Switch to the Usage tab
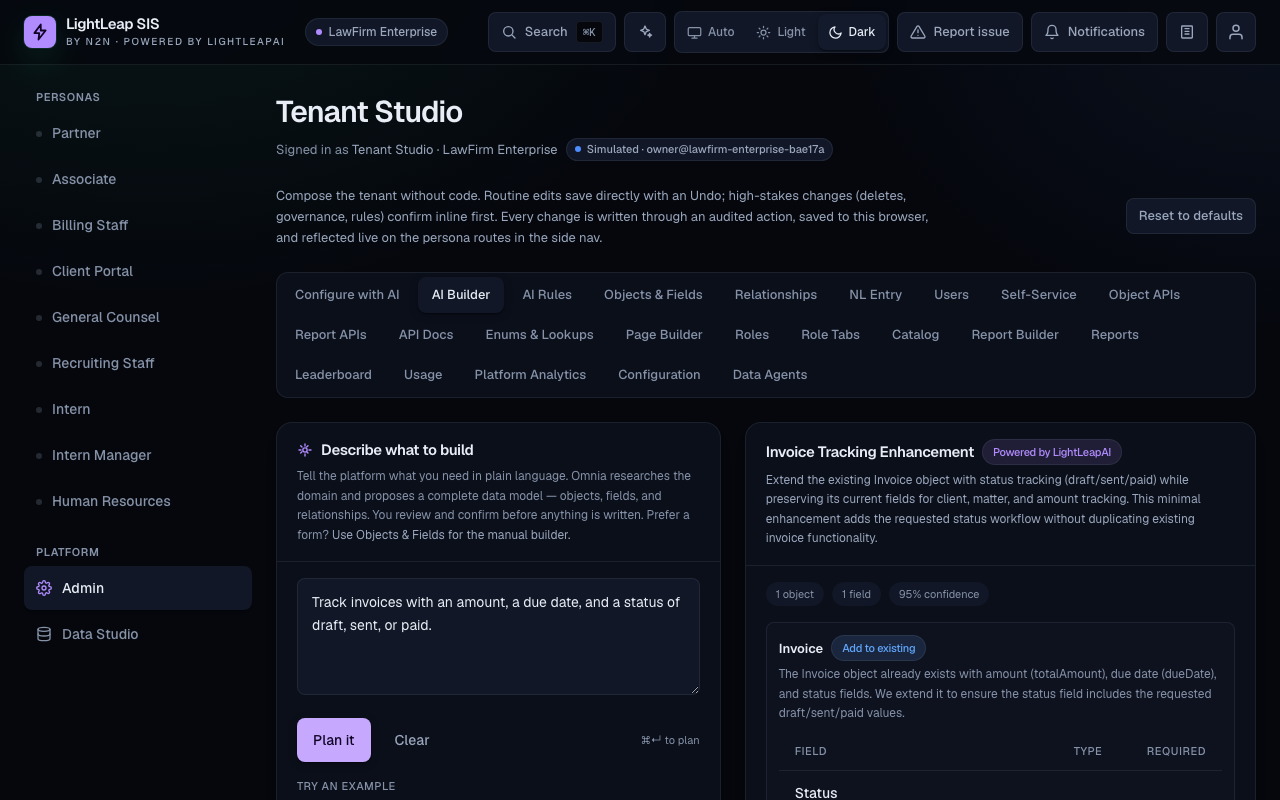 423,375
